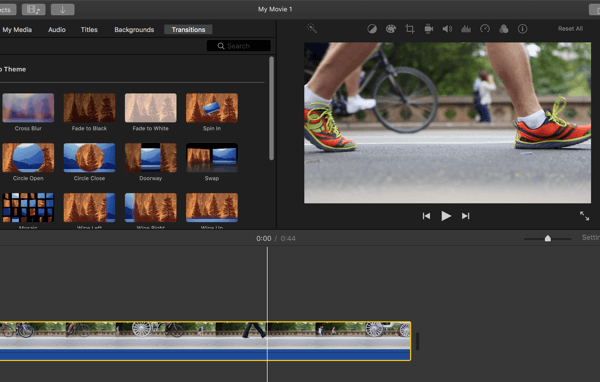Click the Reset All button

570,29
